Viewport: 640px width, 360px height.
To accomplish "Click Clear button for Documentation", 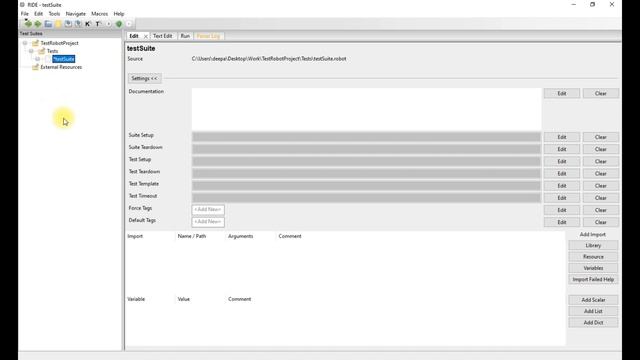I will [600, 93].
